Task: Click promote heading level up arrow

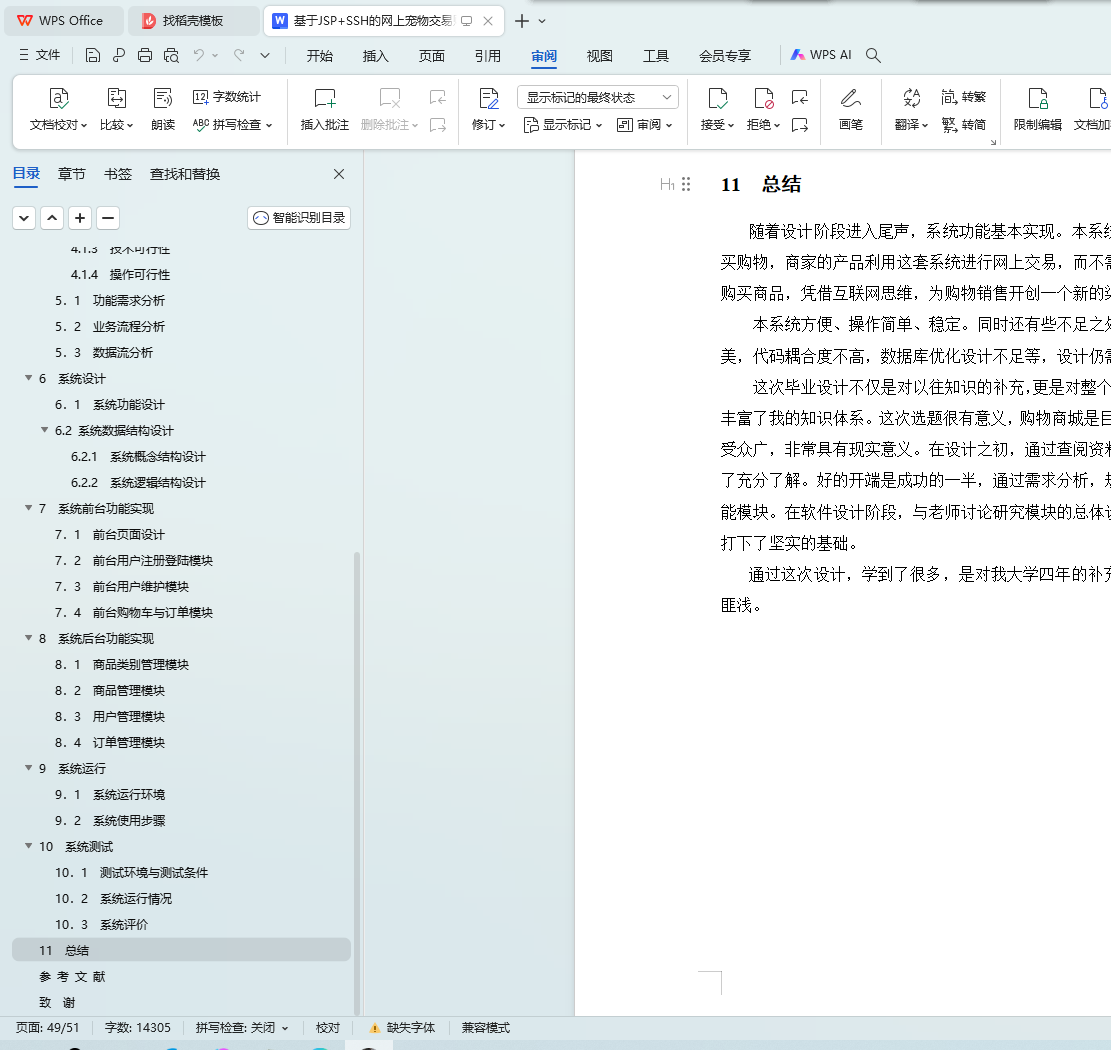Action: tap(52, 218)
